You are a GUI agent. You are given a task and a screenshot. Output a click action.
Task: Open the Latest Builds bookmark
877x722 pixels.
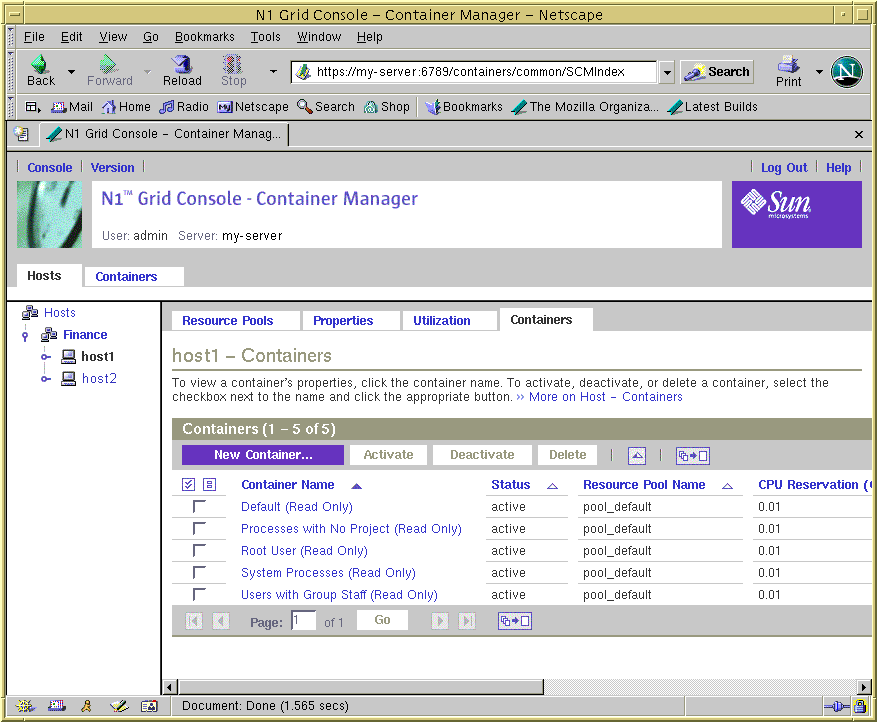713,107
